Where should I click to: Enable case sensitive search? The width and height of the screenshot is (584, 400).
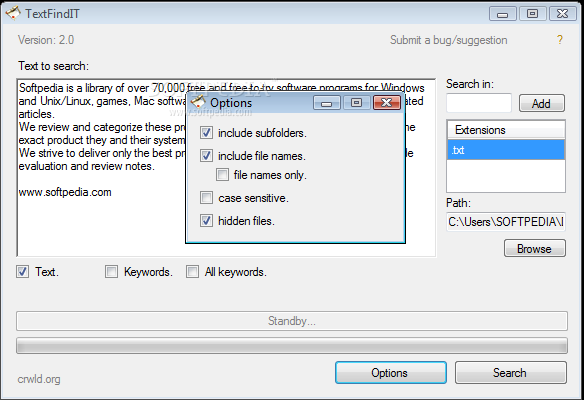206,198
